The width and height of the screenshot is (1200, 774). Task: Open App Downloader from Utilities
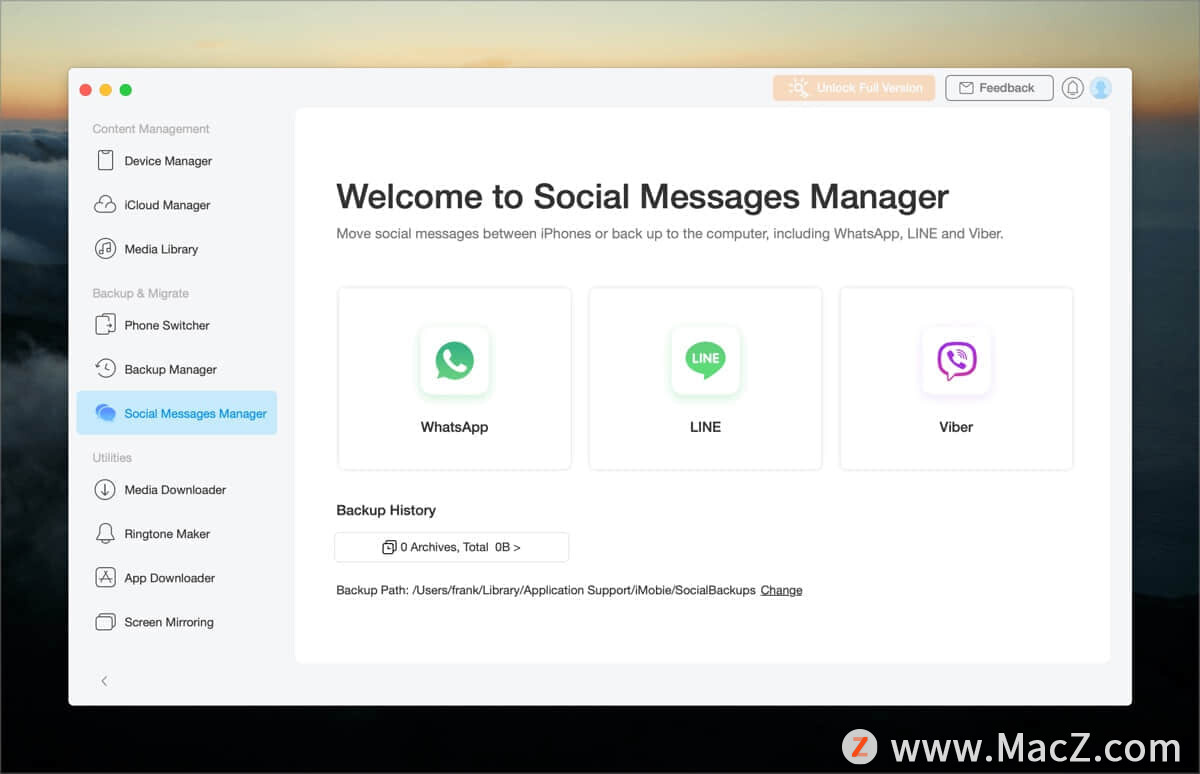coord(177,578)
